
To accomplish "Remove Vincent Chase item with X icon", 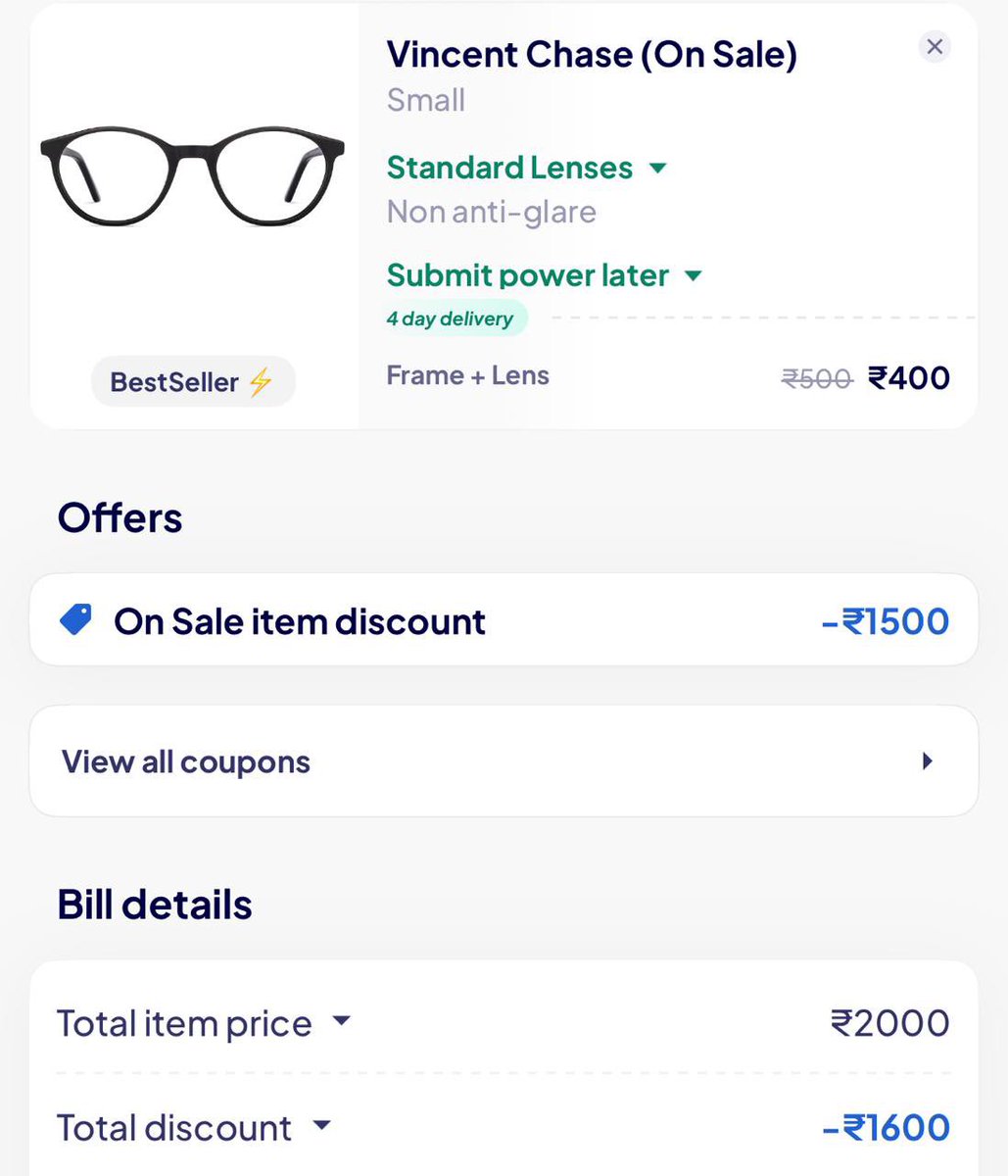I will tap(935, 46).
